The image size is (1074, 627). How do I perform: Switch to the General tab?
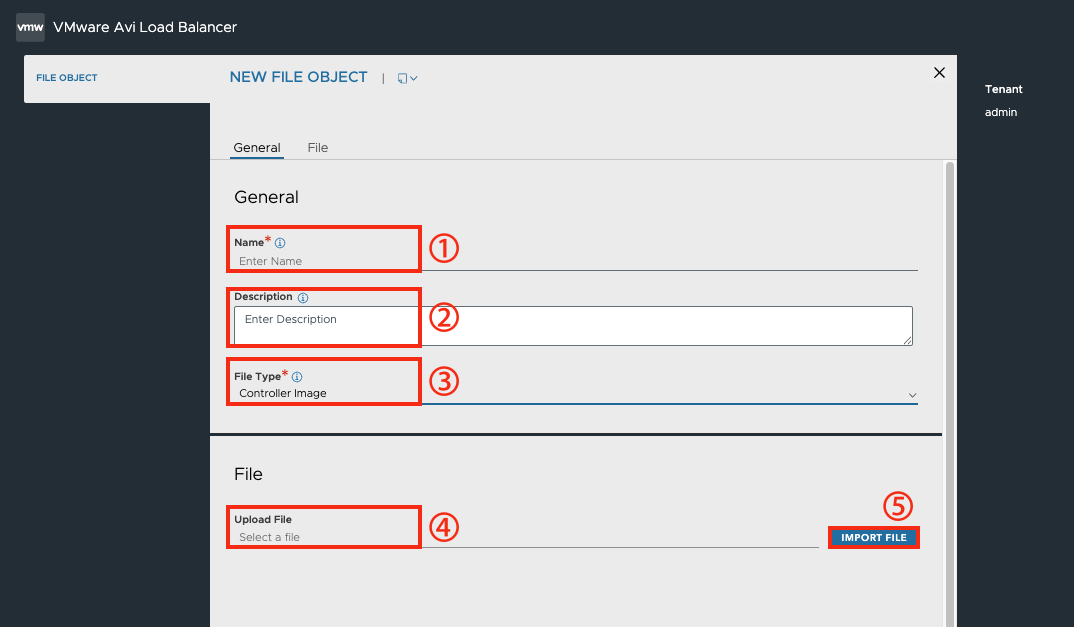(x=257, y=147)
